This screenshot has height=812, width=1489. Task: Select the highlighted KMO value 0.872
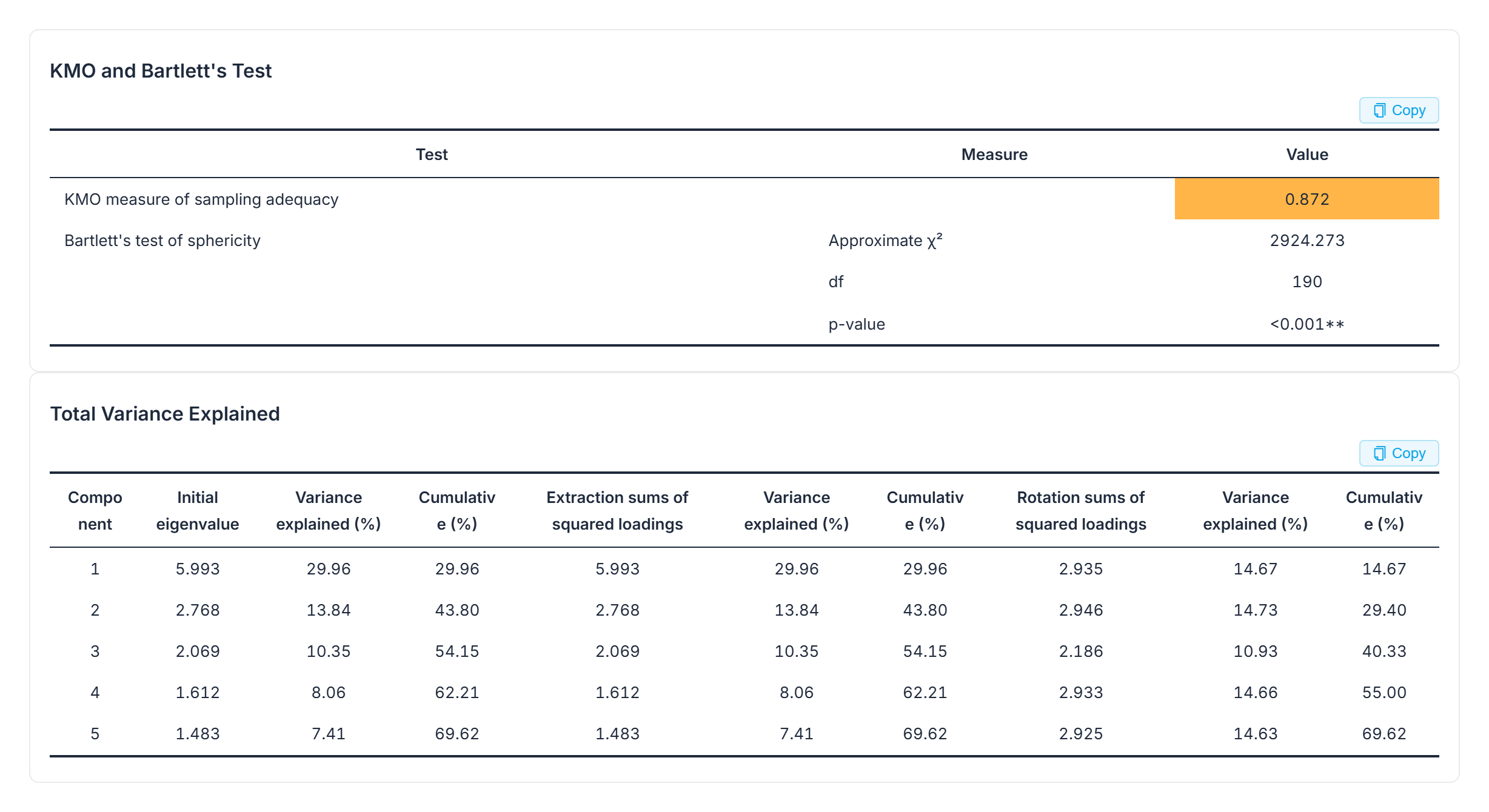(x=1307, y=199)
